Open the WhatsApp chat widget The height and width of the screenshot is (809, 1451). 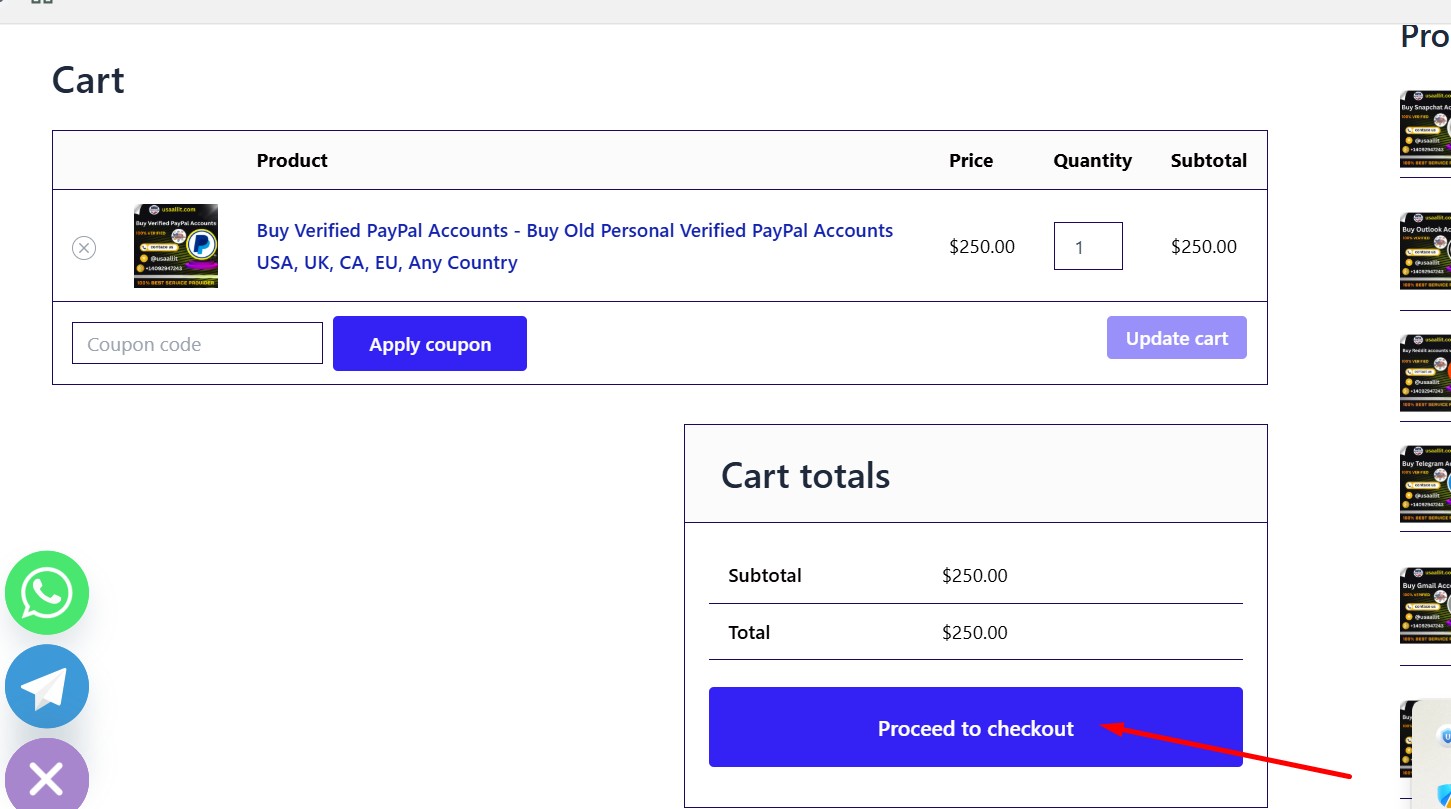[46, 592]
